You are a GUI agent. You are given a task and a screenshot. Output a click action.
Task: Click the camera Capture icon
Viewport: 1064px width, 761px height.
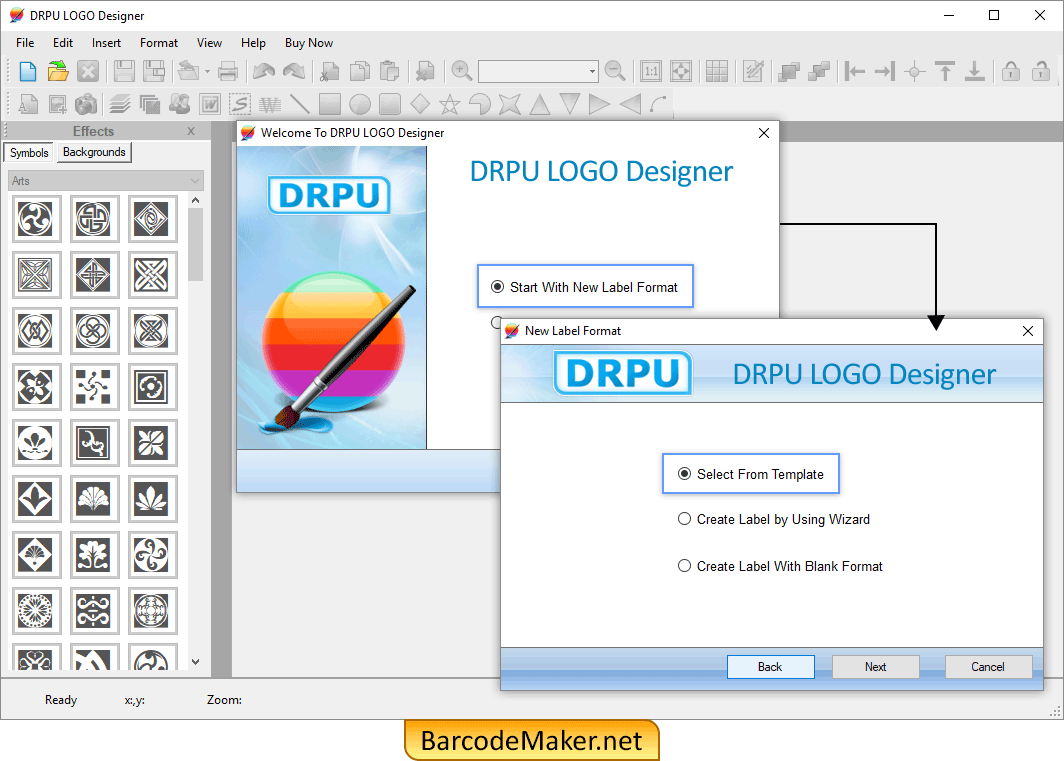[x=86, y=104]
